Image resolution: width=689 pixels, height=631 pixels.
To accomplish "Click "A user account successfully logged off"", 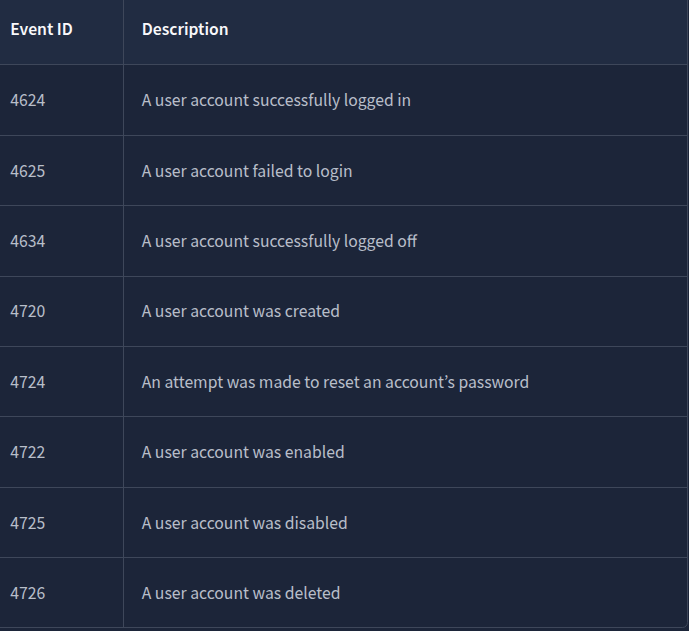I will [x=279, y=241].
